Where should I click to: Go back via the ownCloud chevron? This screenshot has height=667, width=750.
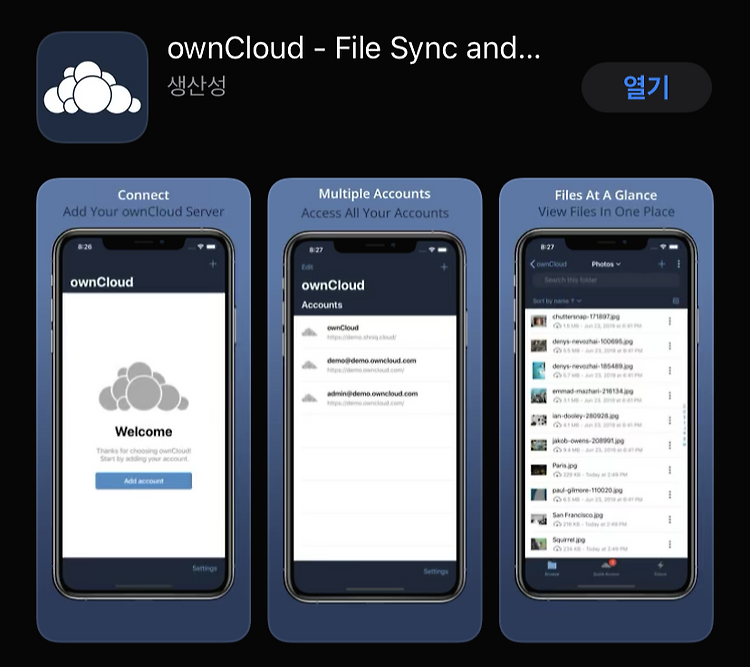click(x=548, y=264)
